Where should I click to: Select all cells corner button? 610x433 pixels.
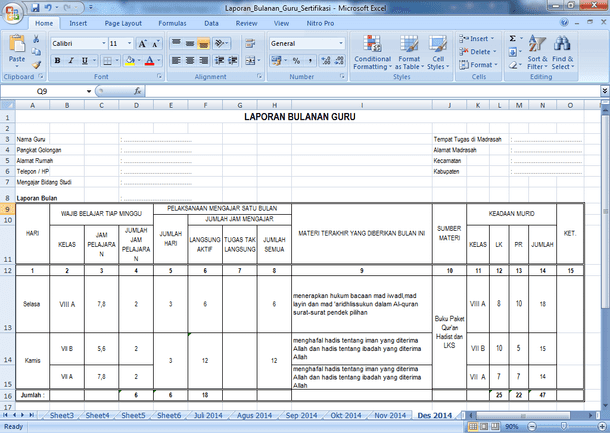[x=8, y=105]
